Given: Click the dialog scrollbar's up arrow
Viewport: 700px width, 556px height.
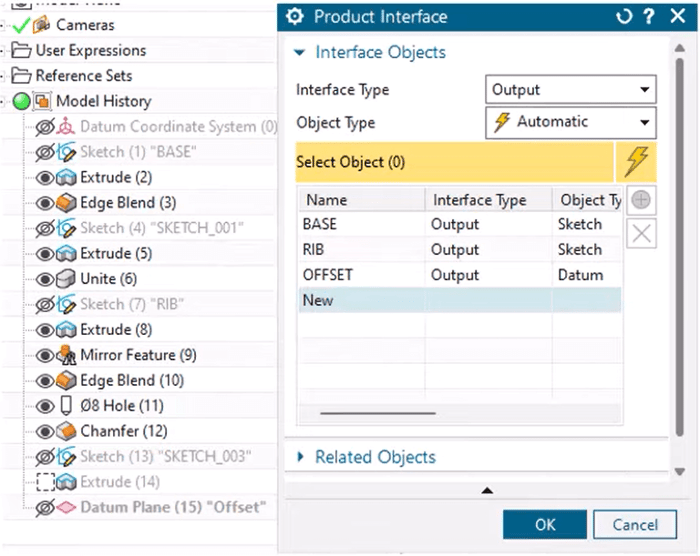Looking at the screenshot, I should [679, 48].
